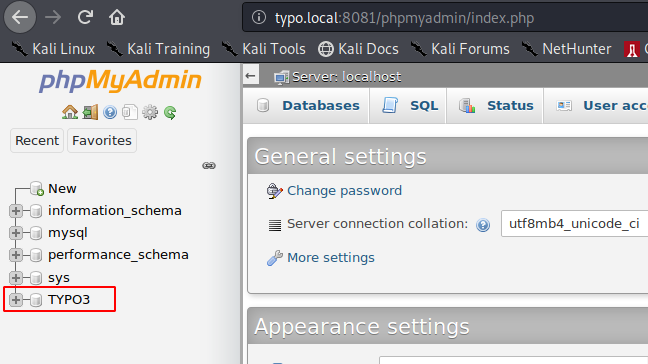Select the sys database name
This screenshot has width=648, height=364.
coord(59,278)
